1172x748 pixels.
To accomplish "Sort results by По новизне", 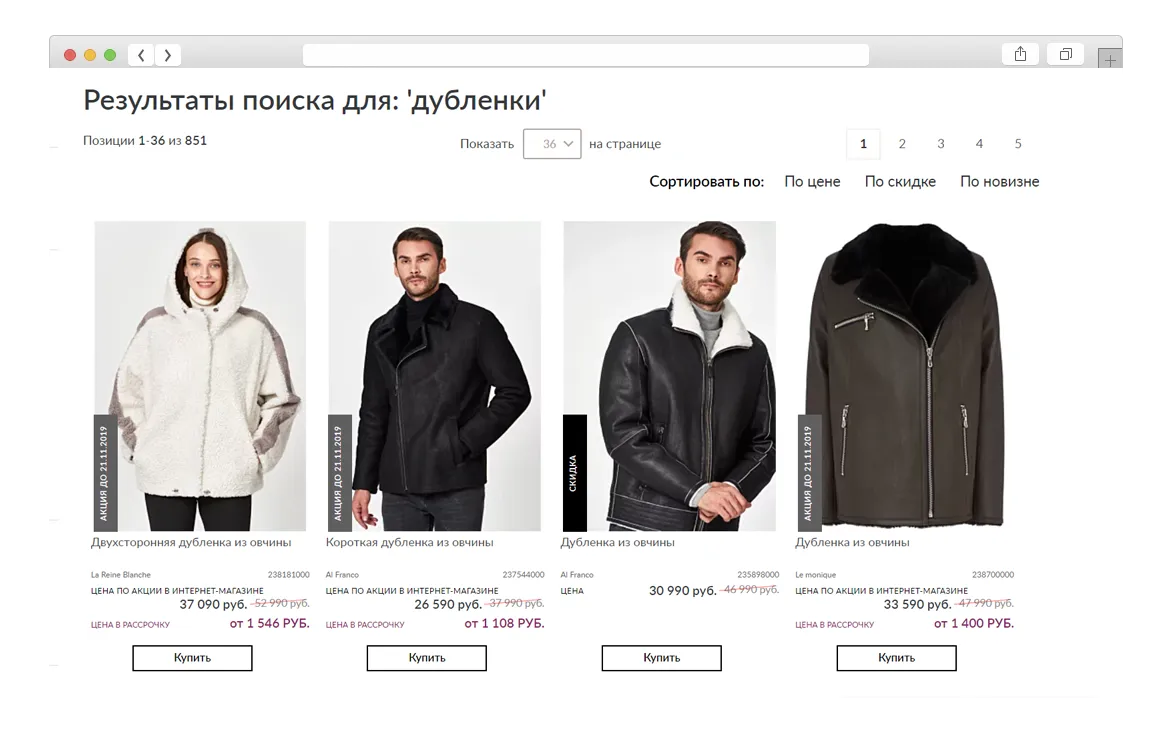I will click(999, 182).
